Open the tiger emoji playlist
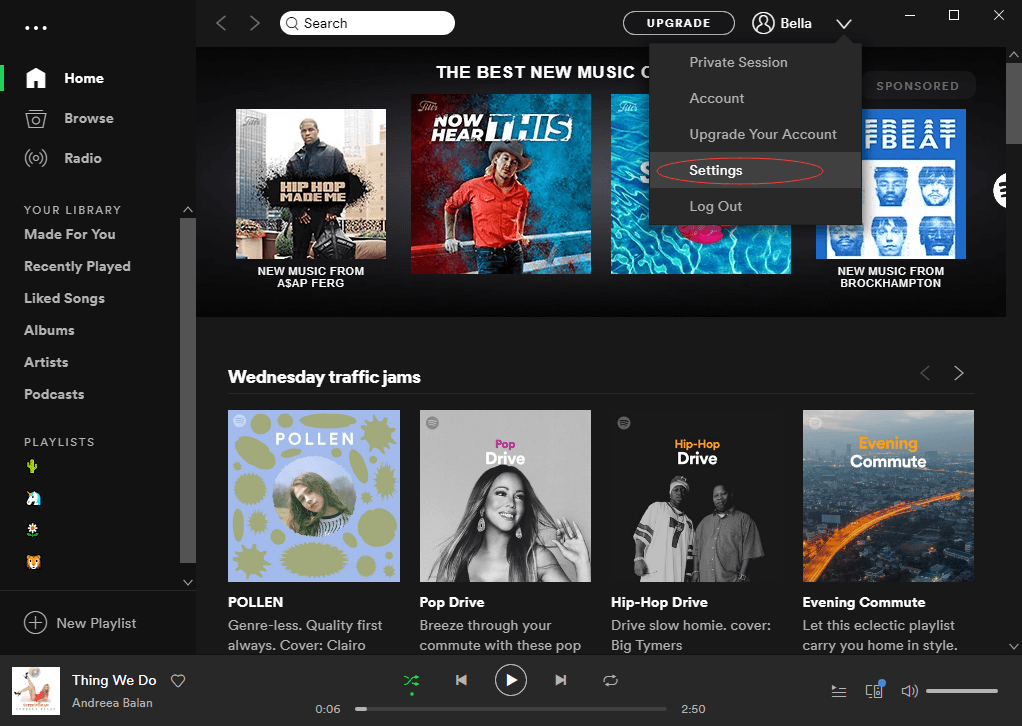This screenshot has width=1022, height=726. pos(33,561)
